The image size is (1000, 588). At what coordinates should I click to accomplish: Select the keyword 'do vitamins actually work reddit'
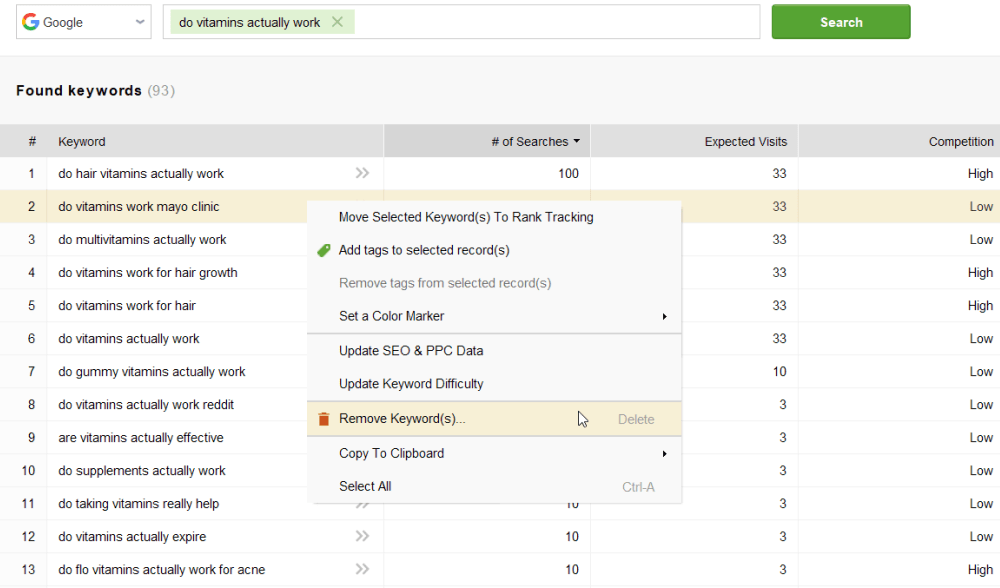[x=146, y=405]
